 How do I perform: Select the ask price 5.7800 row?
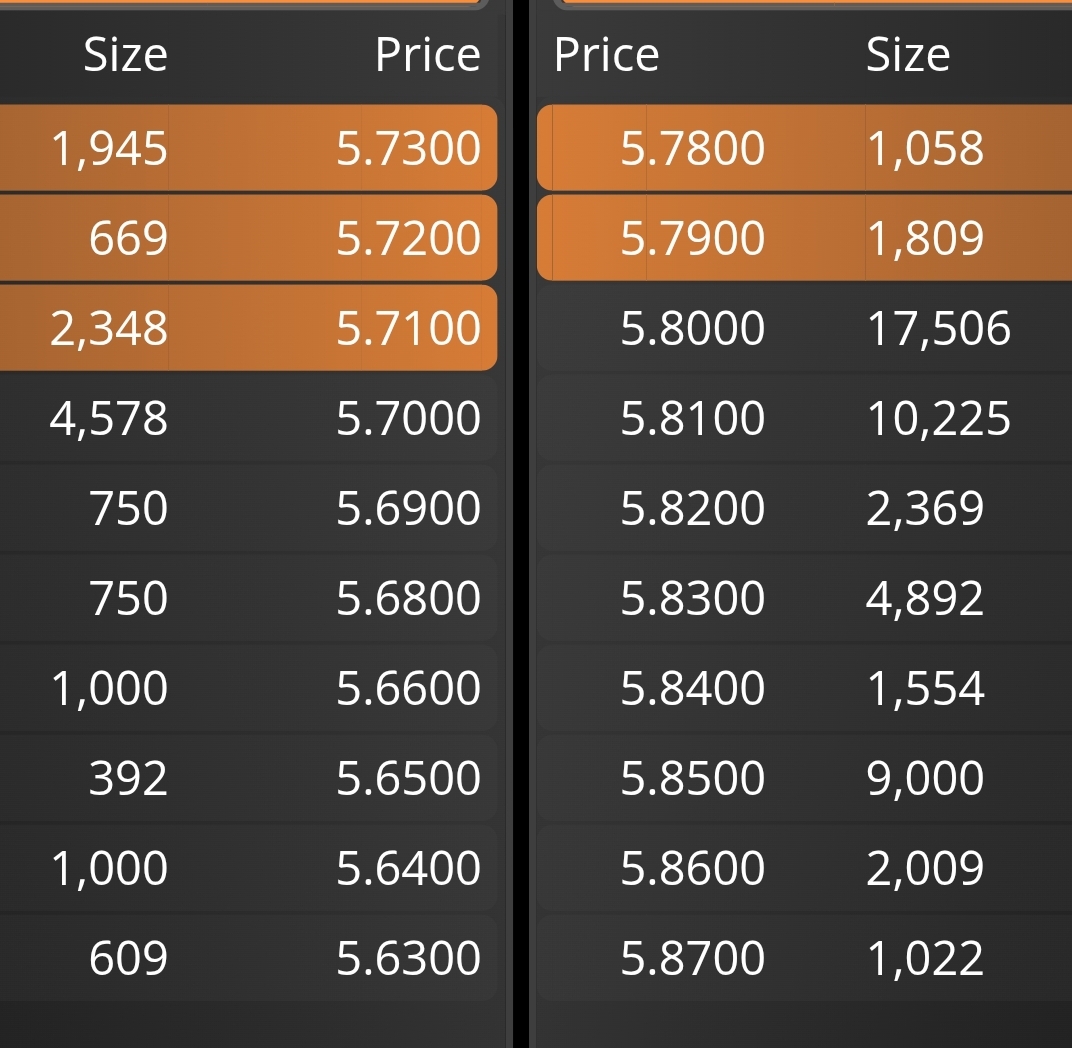click(805, 148)
